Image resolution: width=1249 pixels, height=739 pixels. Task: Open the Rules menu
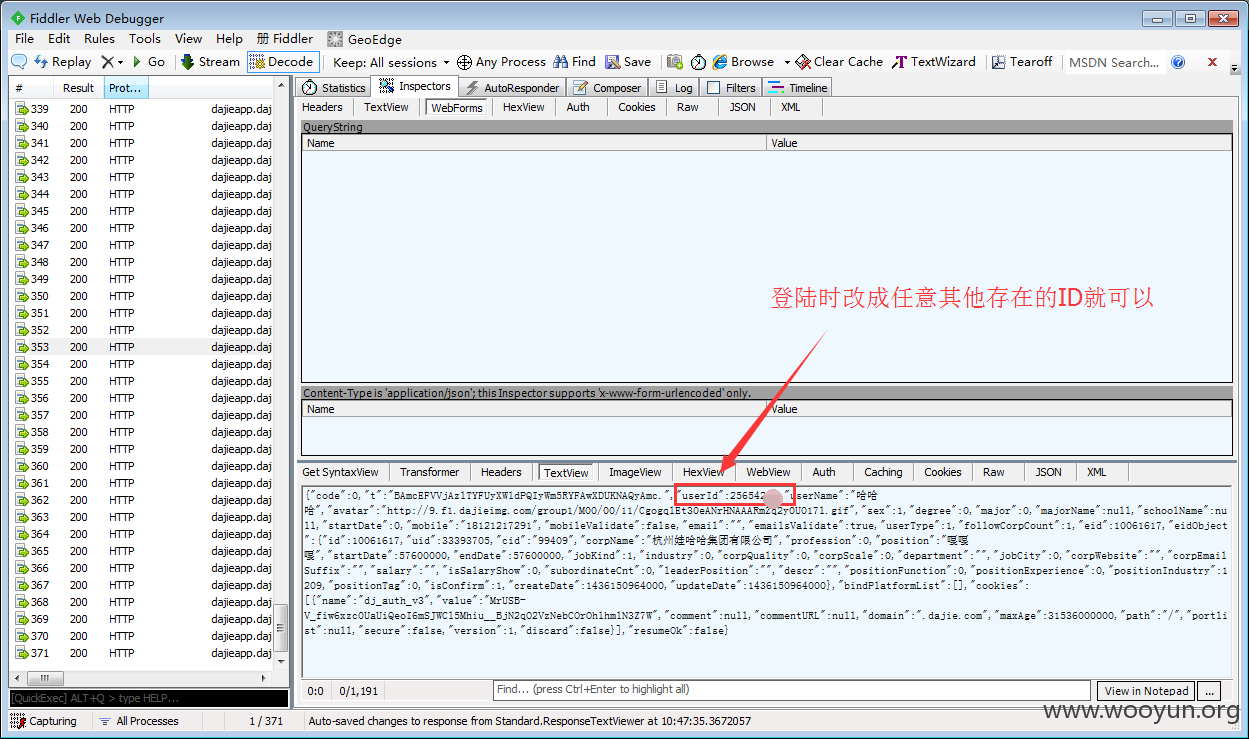point(99,39)
